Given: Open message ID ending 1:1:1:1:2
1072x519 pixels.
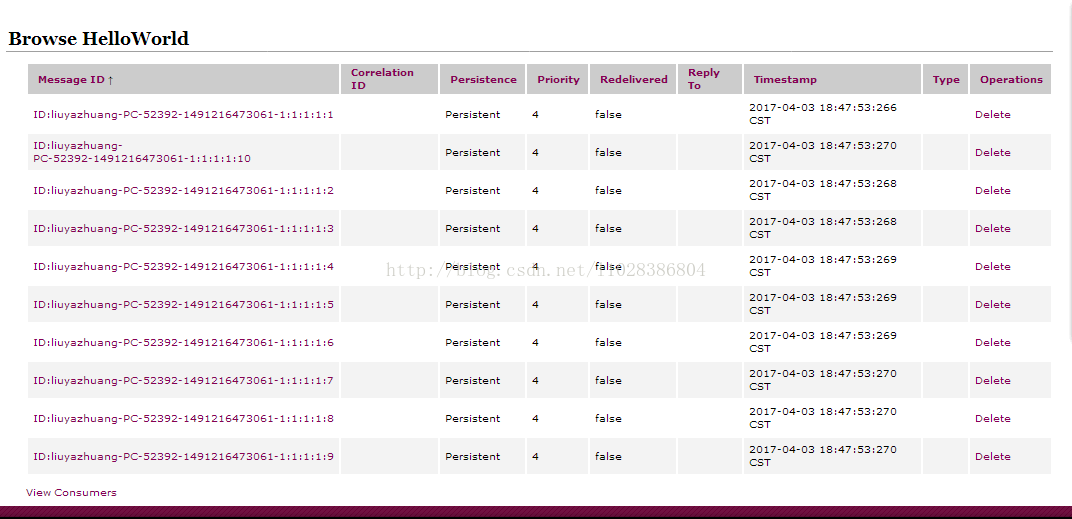Looking at the screenshot, I should 183,190.
